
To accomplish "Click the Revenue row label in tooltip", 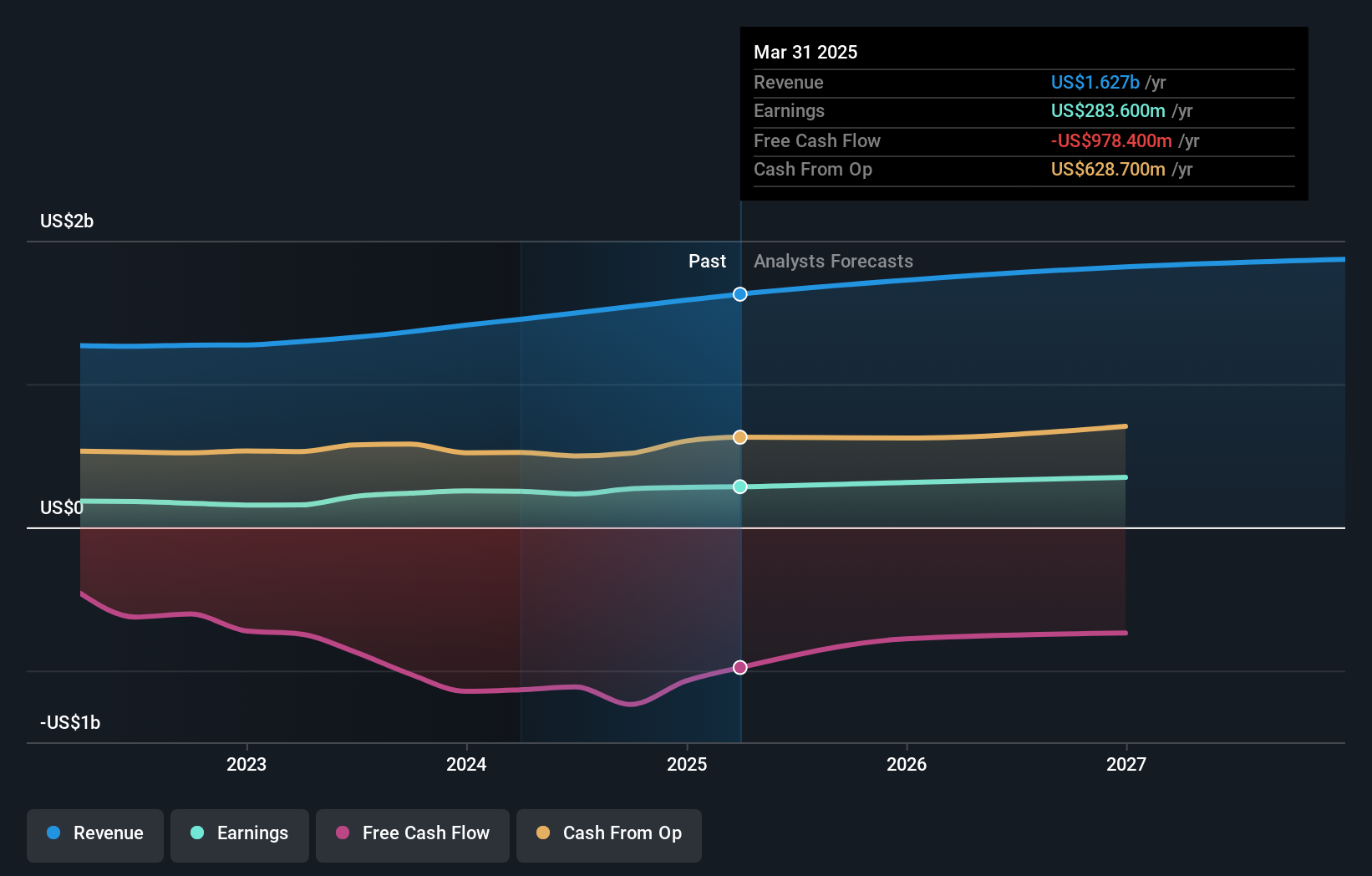I will [788, 82].
